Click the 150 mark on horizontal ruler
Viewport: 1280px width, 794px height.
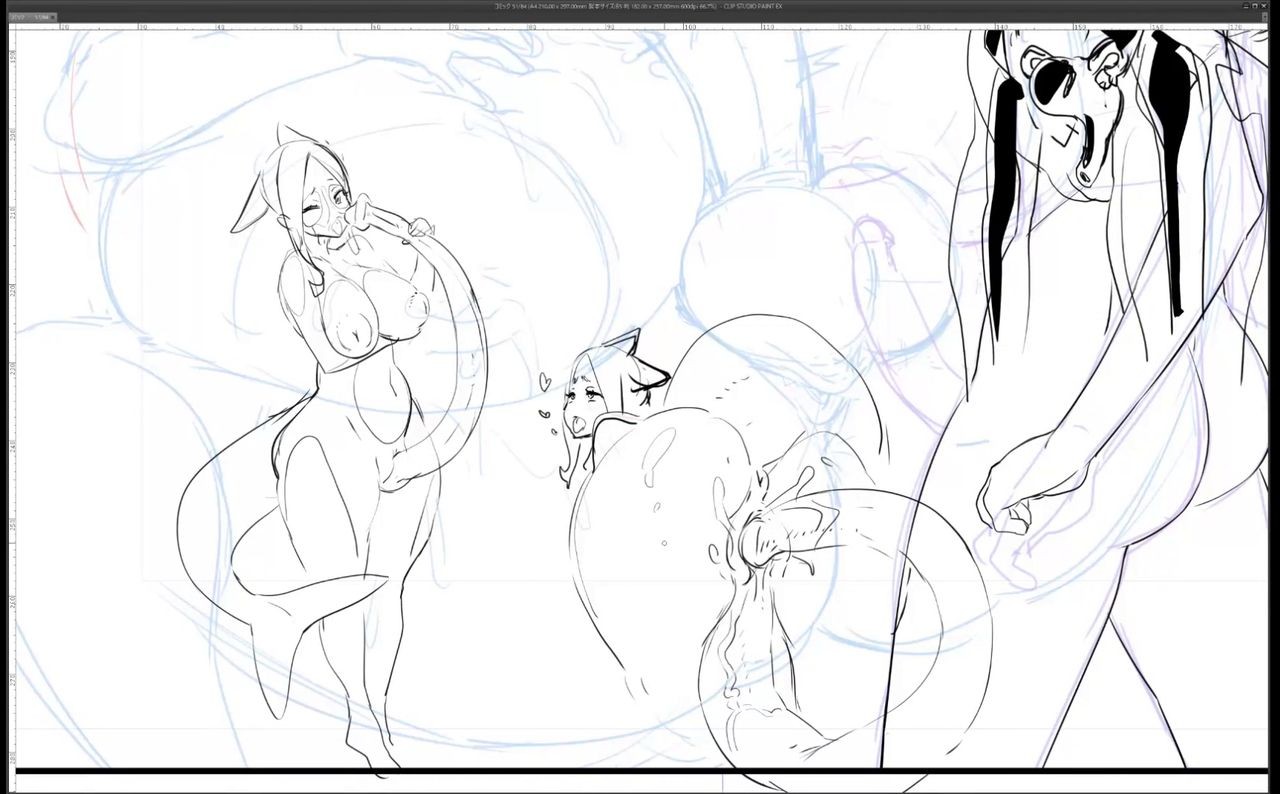1080,27
